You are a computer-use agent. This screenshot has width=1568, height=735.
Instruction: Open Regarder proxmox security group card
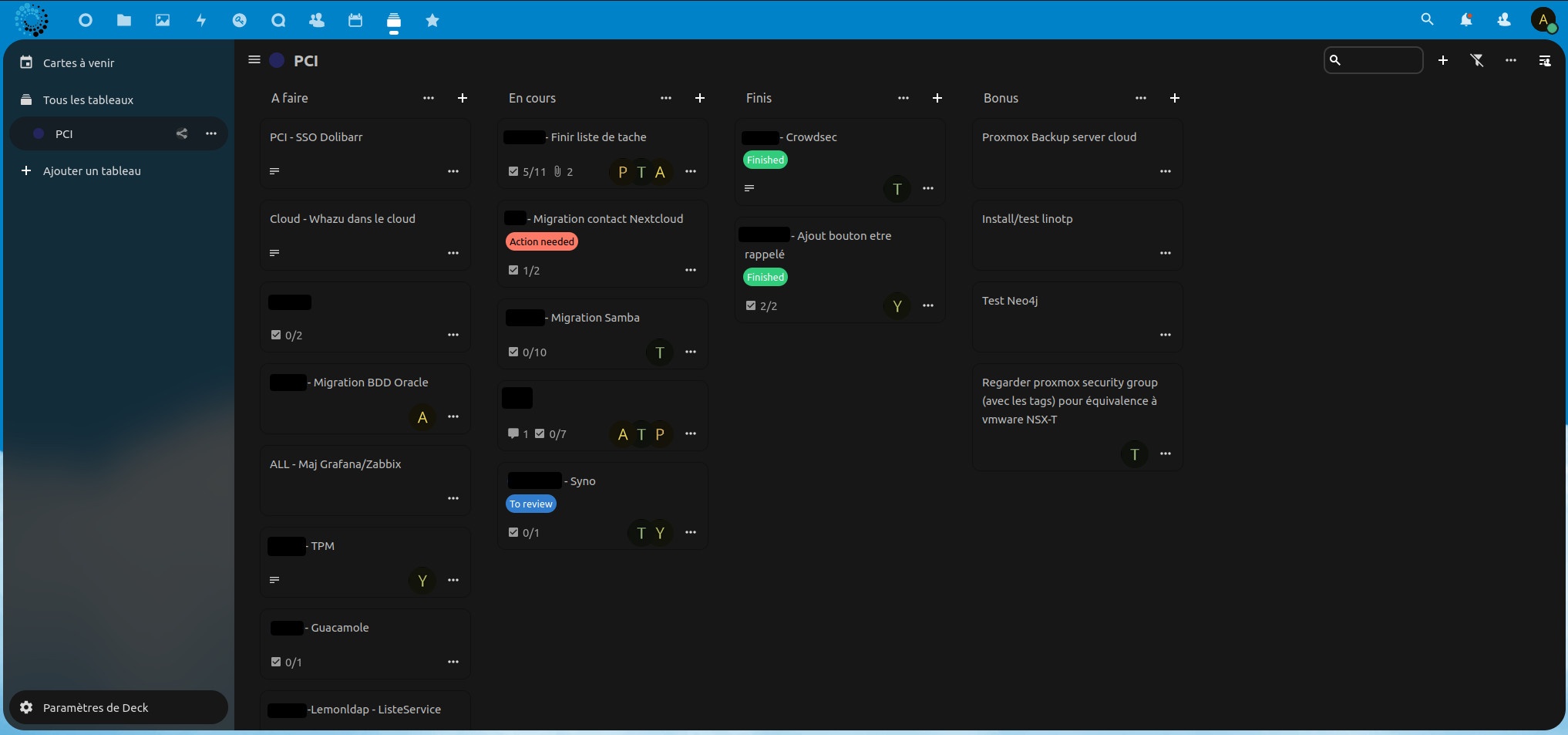click(1078, 417)
